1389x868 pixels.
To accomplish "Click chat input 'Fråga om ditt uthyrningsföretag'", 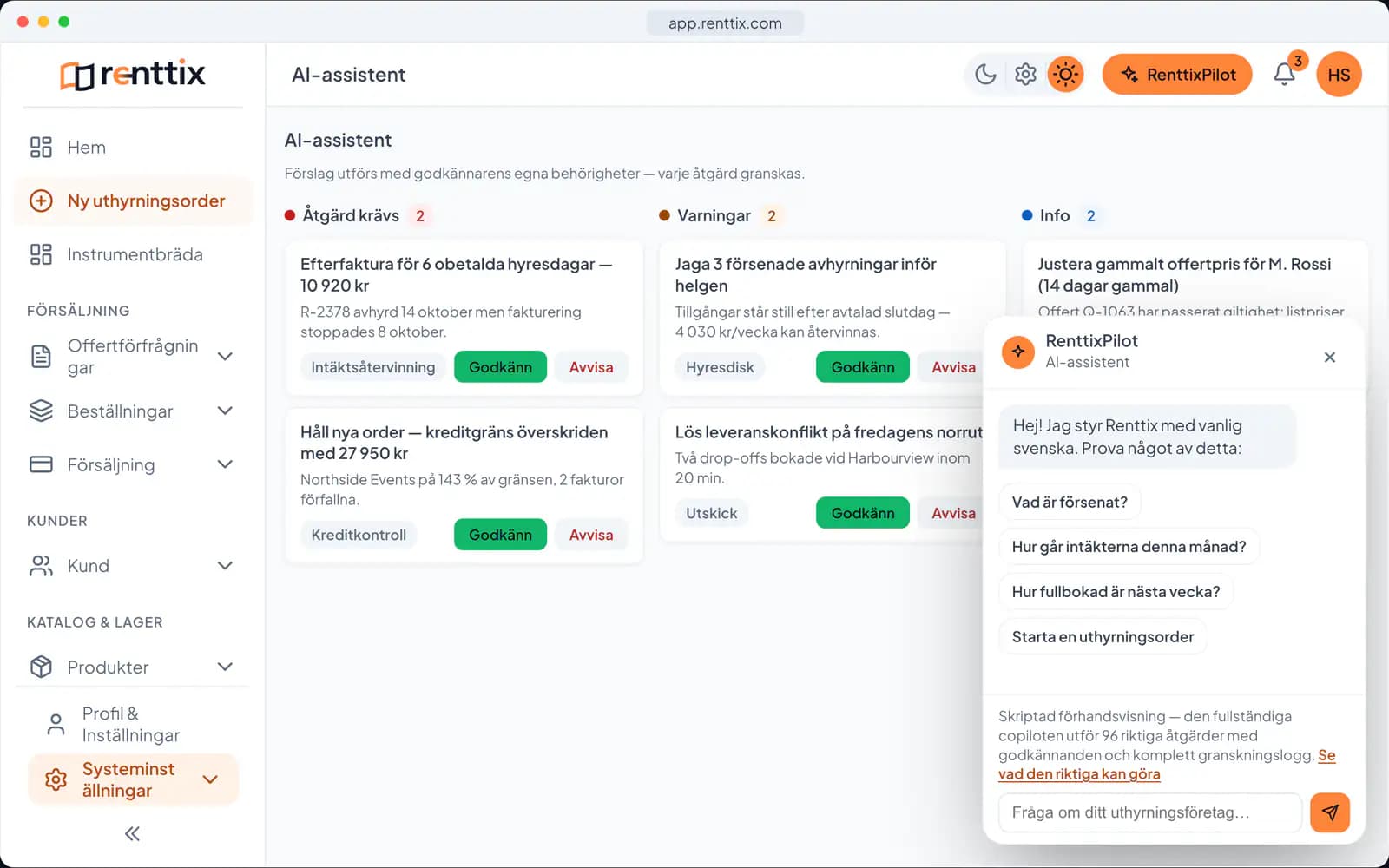I will (1150, 812).
